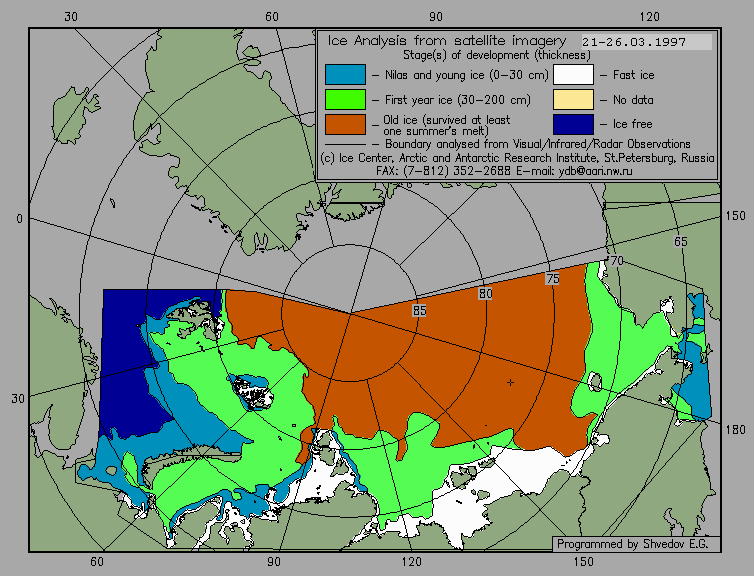754x576 pixels.
Task: Click the 75 latitude circle label
Action: point(553,278)
